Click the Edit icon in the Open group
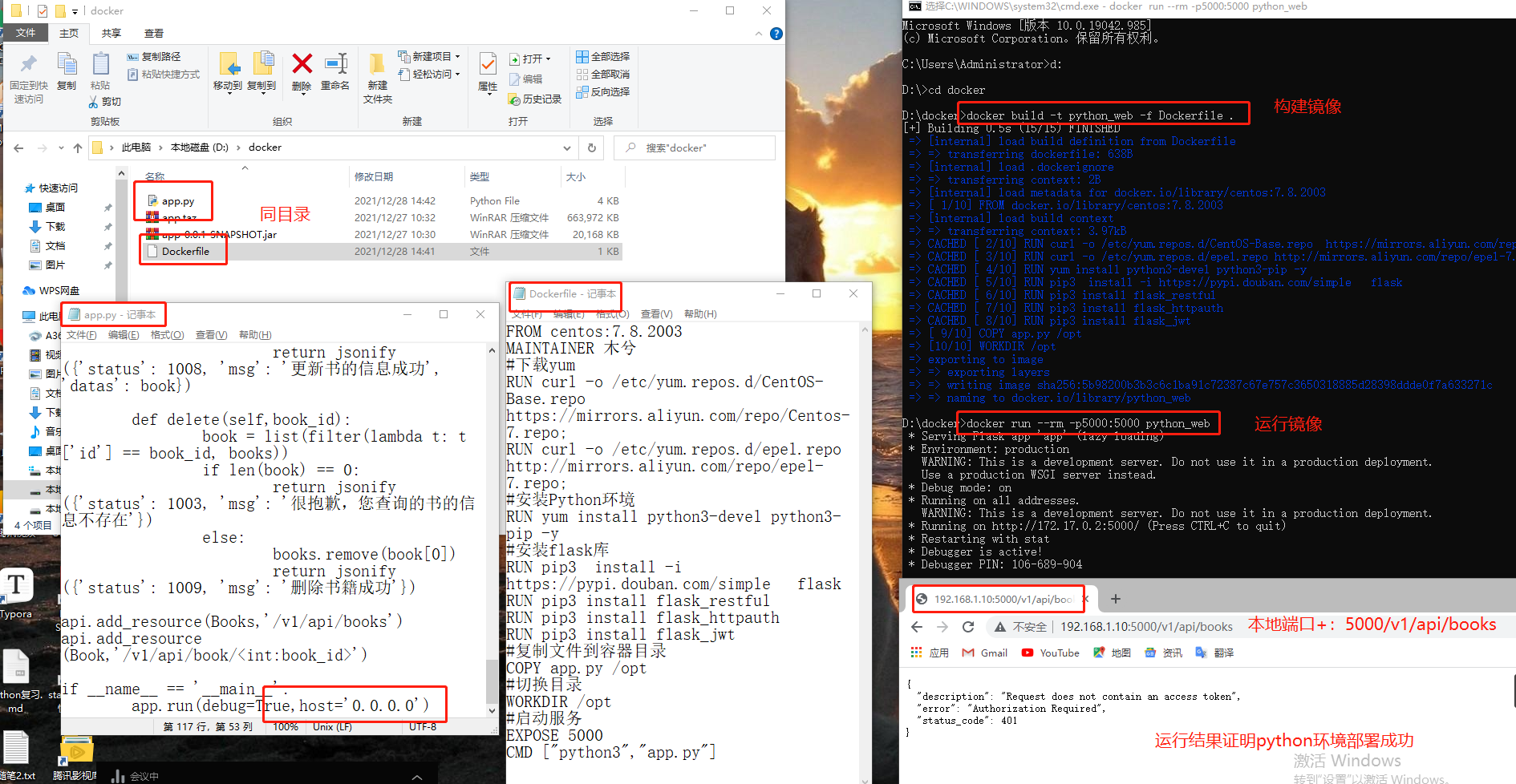This screenshot has width=1516, height=784. [514, 79]
